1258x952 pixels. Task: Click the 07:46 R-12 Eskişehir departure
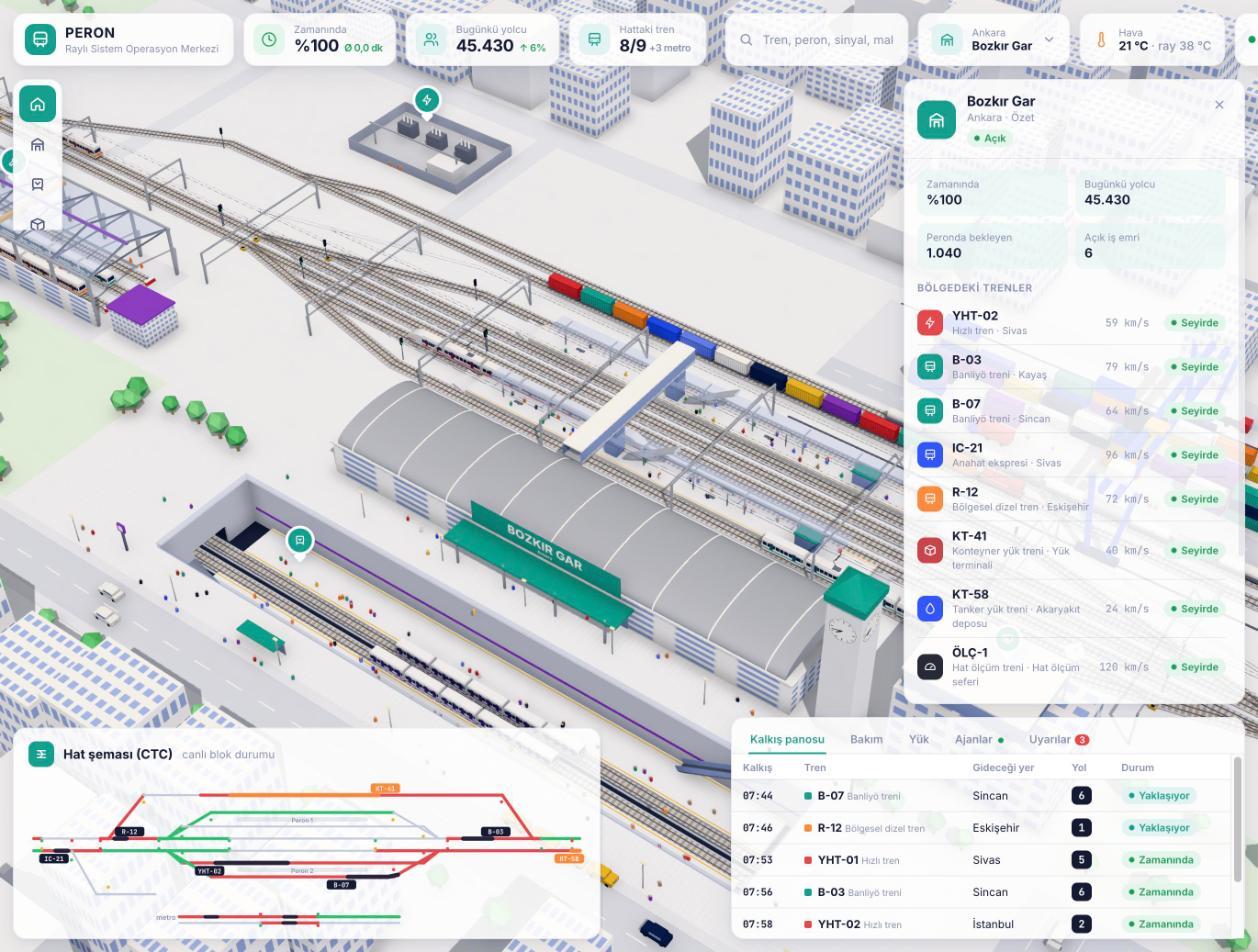tap(983, 828)
